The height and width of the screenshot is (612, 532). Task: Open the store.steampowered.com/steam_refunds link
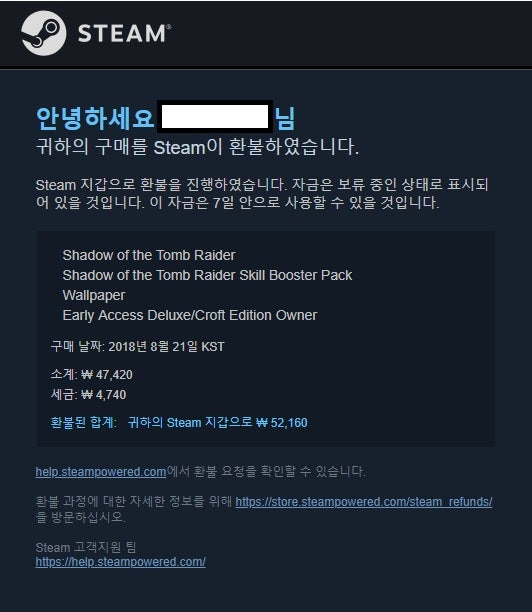pyautogui.click(x=364, y=502)
